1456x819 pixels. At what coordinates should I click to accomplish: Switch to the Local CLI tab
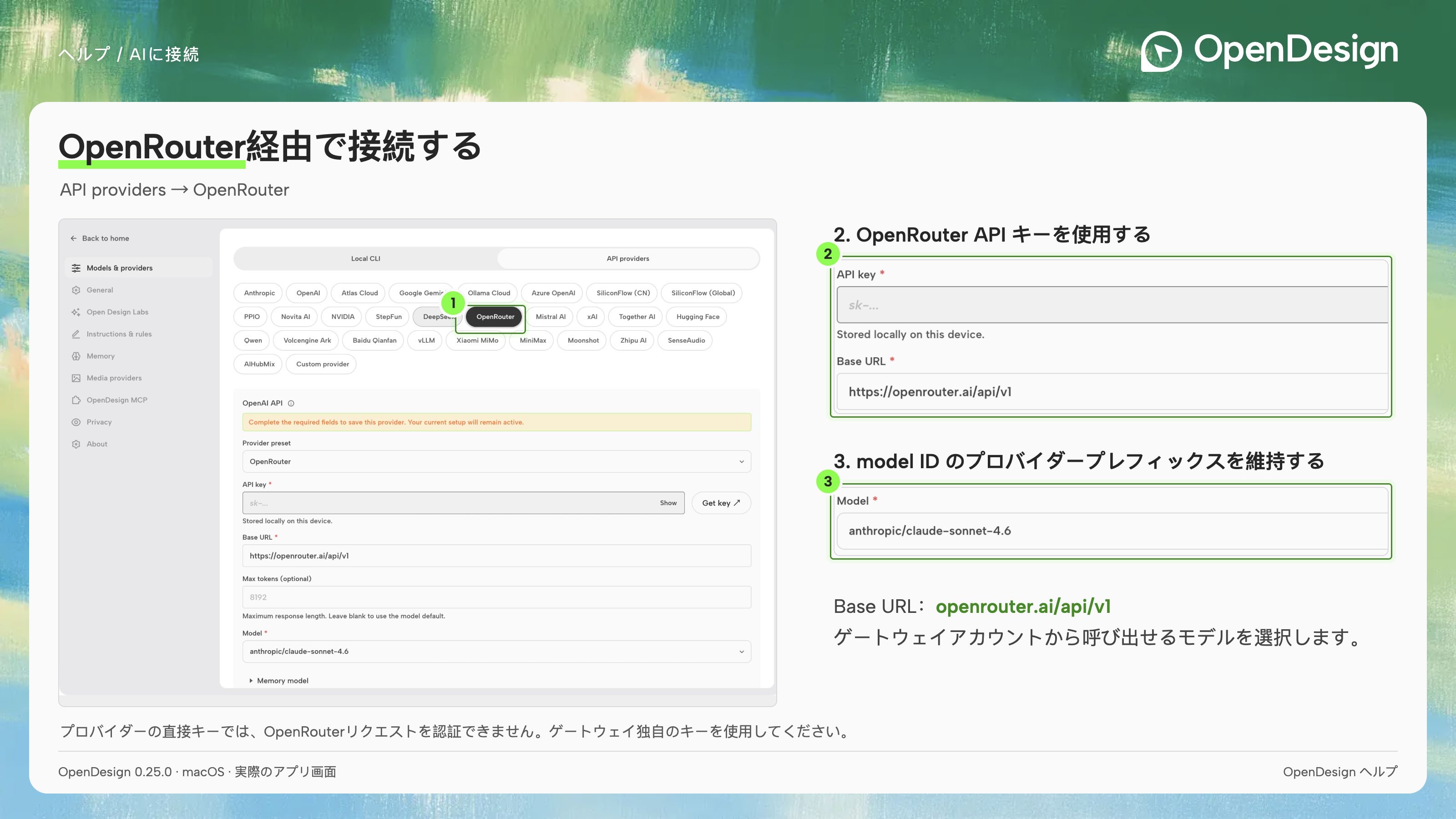366,258
